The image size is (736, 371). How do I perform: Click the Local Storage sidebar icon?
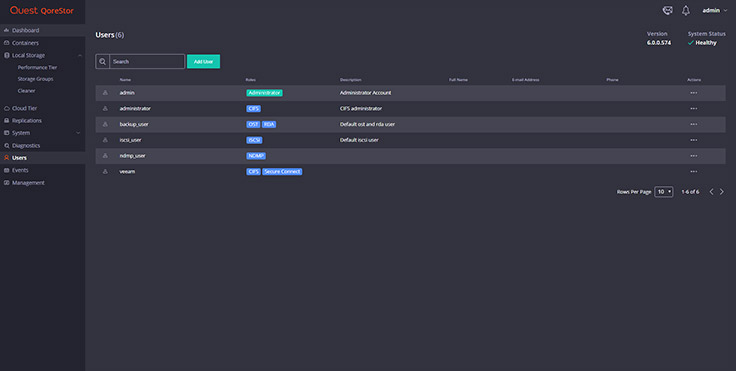(7, 55)
